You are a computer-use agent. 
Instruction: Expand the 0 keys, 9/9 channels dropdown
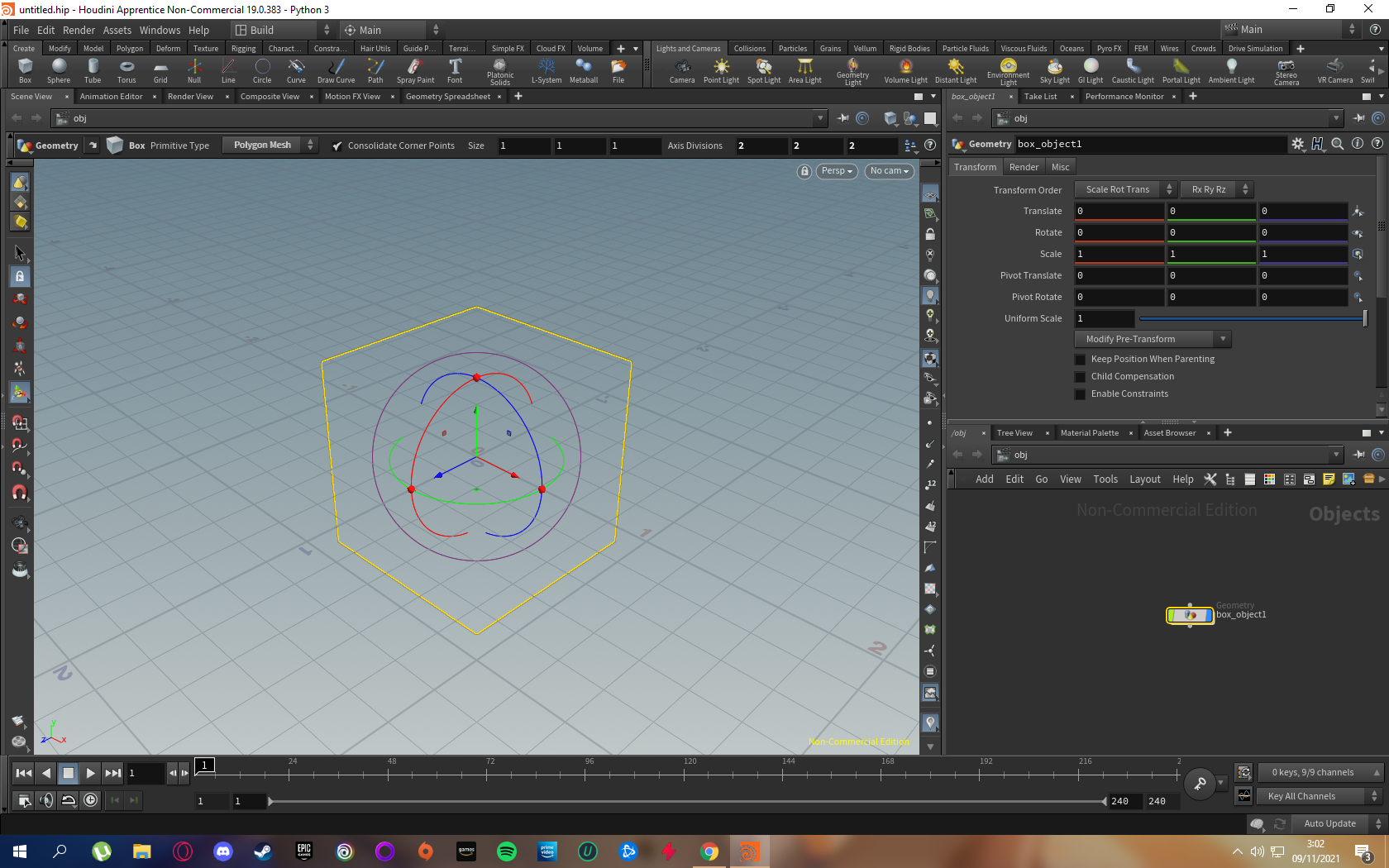coord(1320,773)
